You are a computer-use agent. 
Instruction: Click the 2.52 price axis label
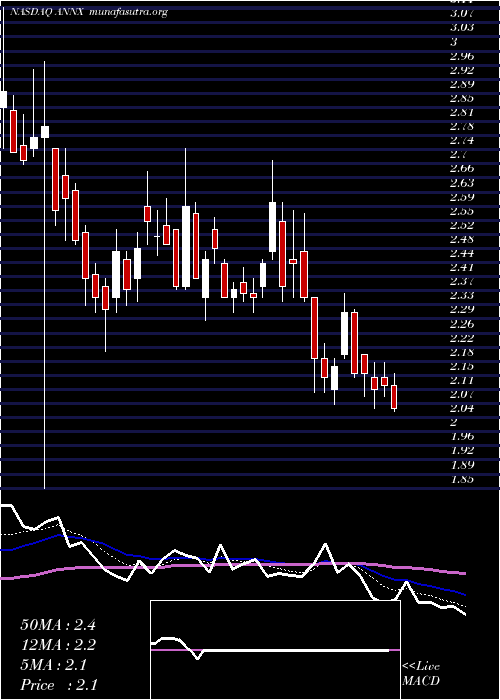pyautogui.click(x=463, y=225)
